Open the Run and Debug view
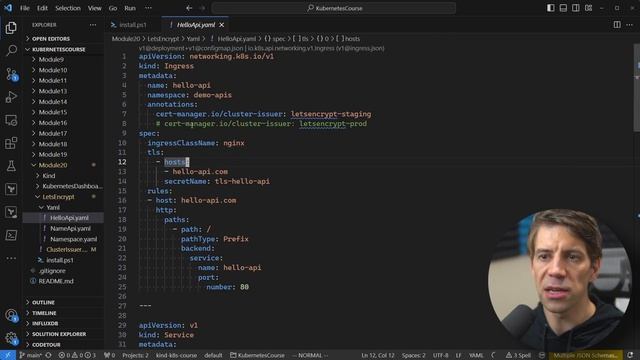 [x=11, y=97]
